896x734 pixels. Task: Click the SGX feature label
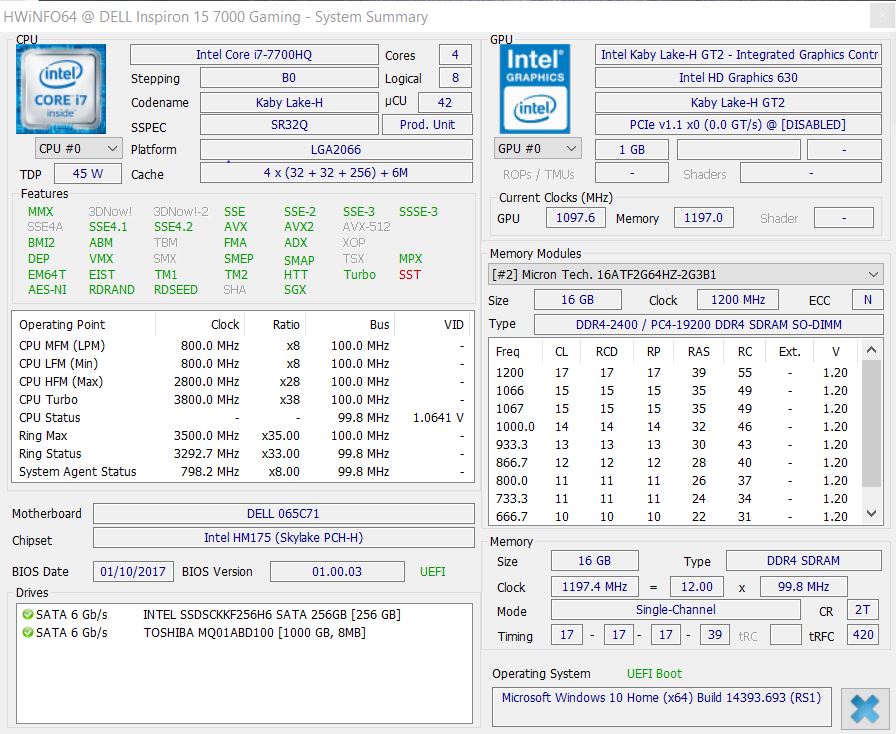tap(295, 290)
